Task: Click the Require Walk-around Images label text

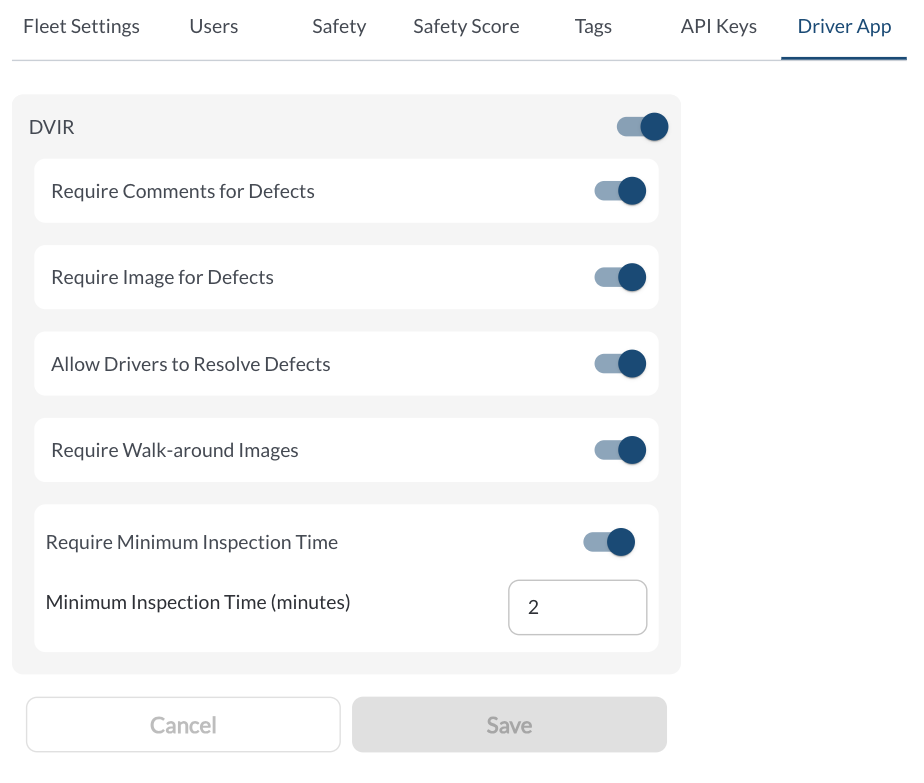Action: point(175,450)
